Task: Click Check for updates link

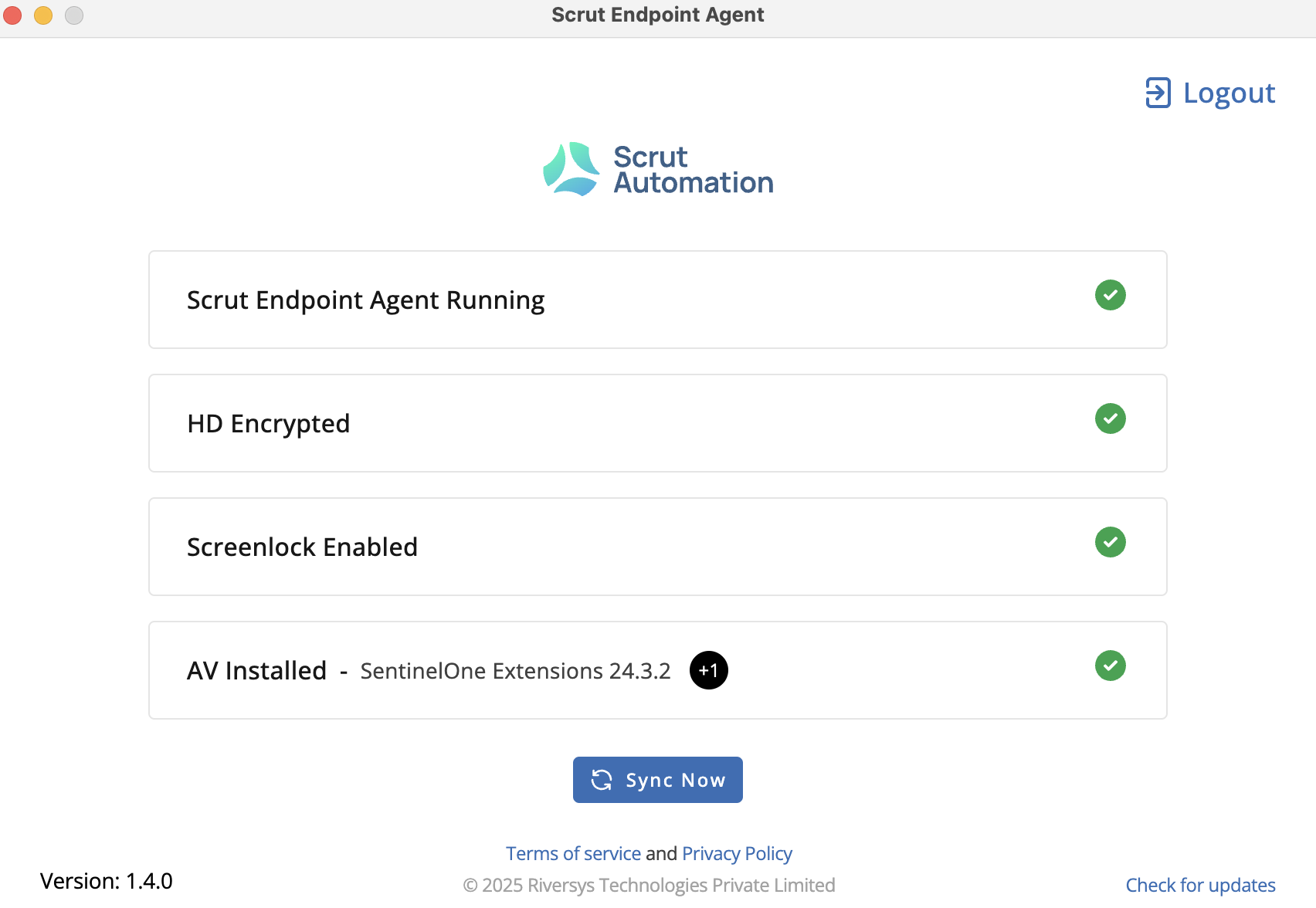Action: click(1200, 885)
